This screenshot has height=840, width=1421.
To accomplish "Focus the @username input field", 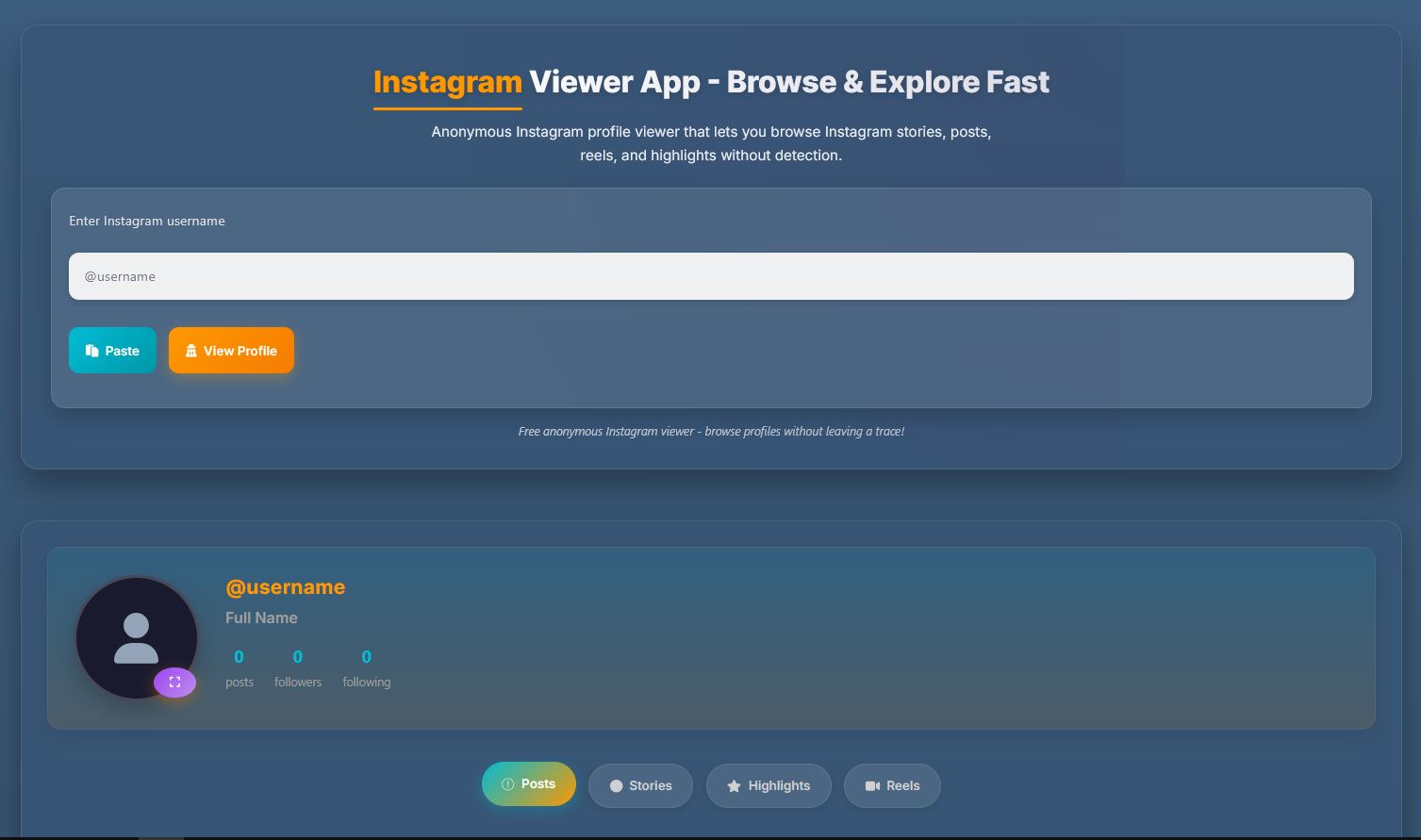I will tap(711, 276).
